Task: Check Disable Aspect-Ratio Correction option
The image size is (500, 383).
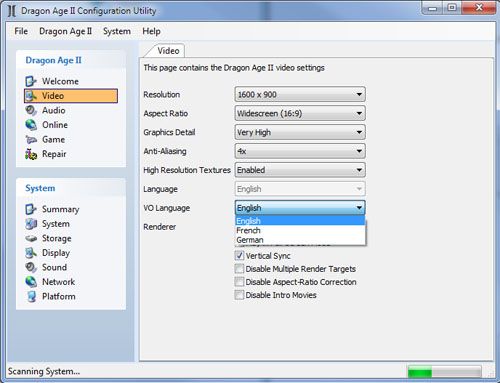Action: [x=239, y=282]
